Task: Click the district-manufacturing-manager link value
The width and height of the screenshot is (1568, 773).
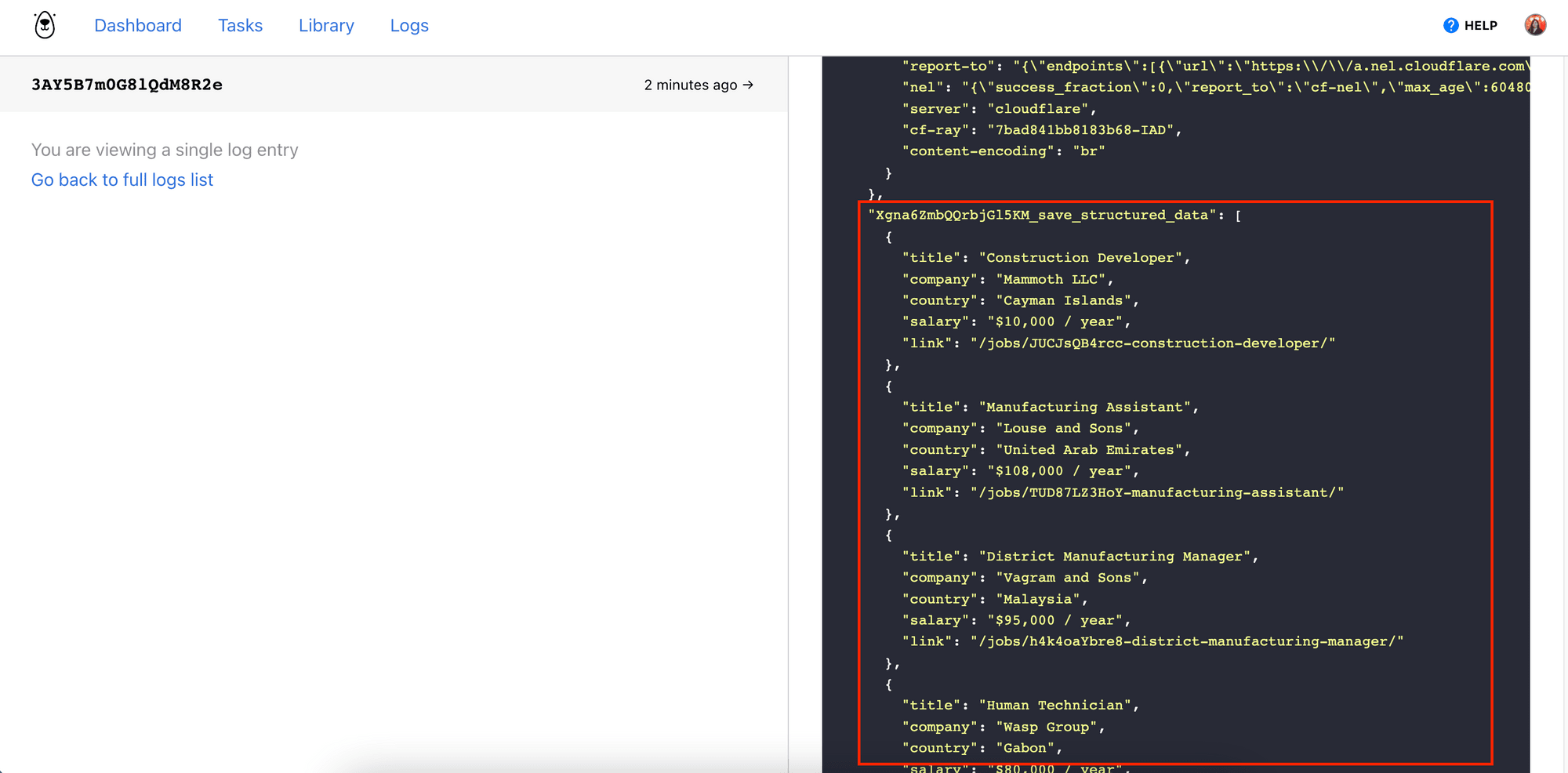Action: [x=1188, y=641]
